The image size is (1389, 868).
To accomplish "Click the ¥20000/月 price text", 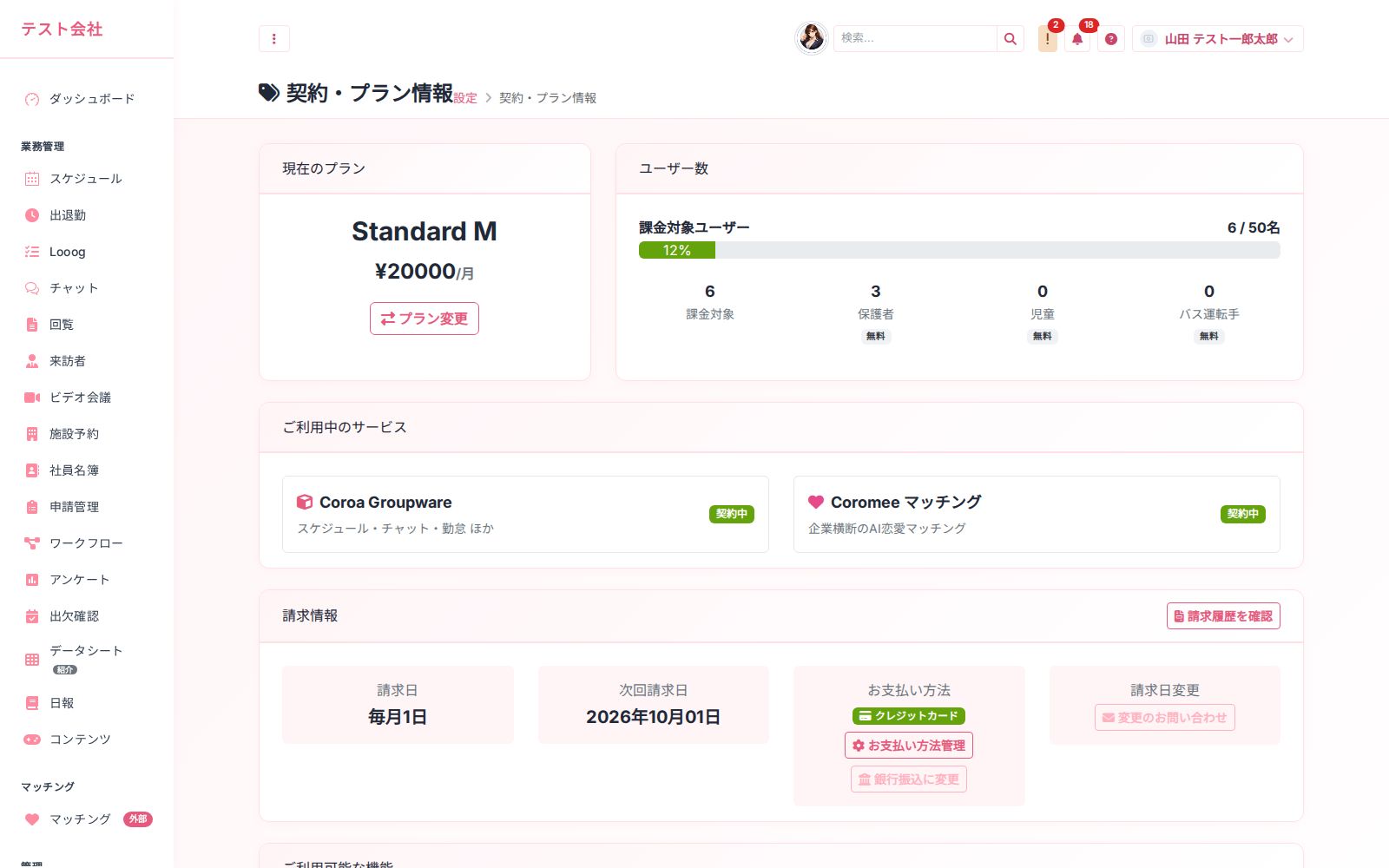I will pyautogui.click(x=425, y=272).
